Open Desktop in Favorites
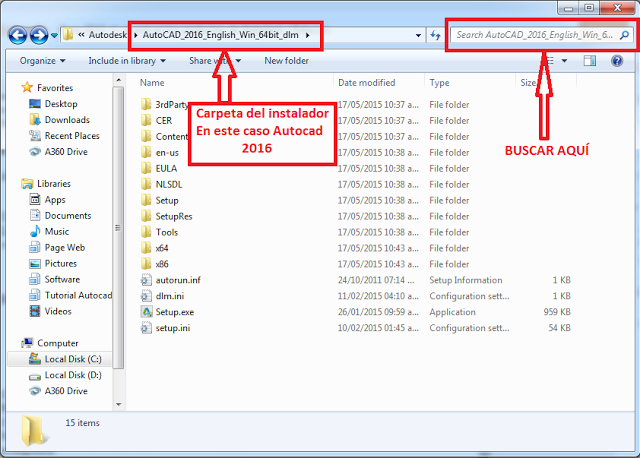The image size is (640, 458). pyautogui.click(x=61, y=104)
